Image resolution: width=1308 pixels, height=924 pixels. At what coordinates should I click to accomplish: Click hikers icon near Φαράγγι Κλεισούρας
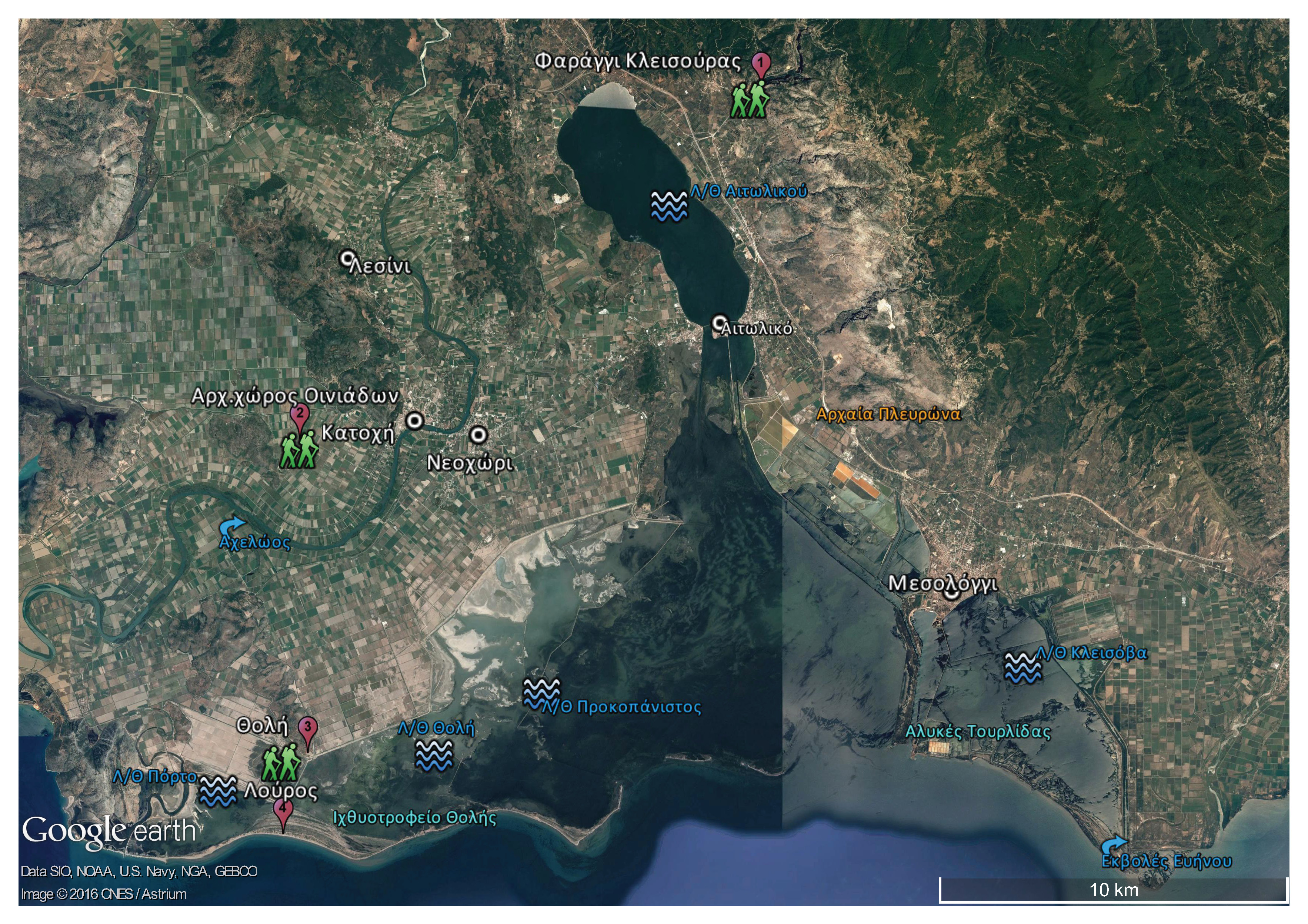750,100
